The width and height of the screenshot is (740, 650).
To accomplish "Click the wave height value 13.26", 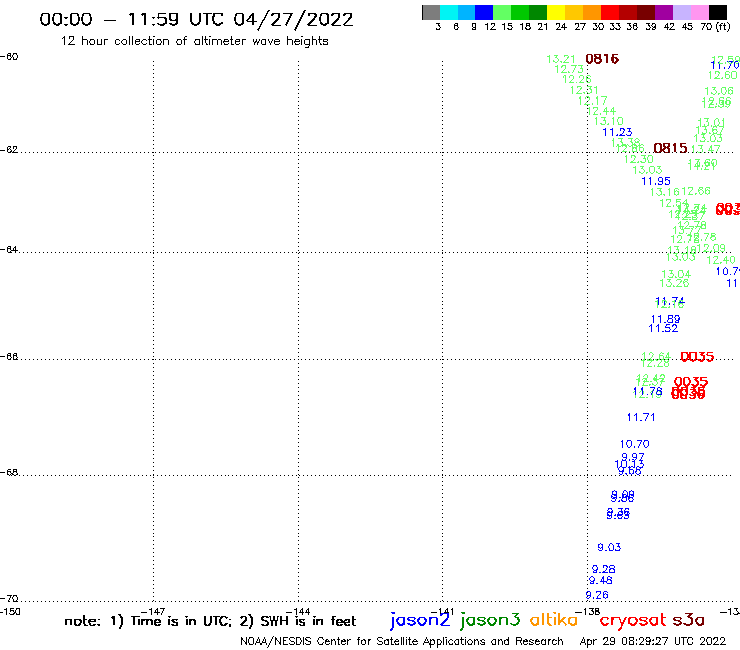I will pyautogui.click(x=674, y=283).
